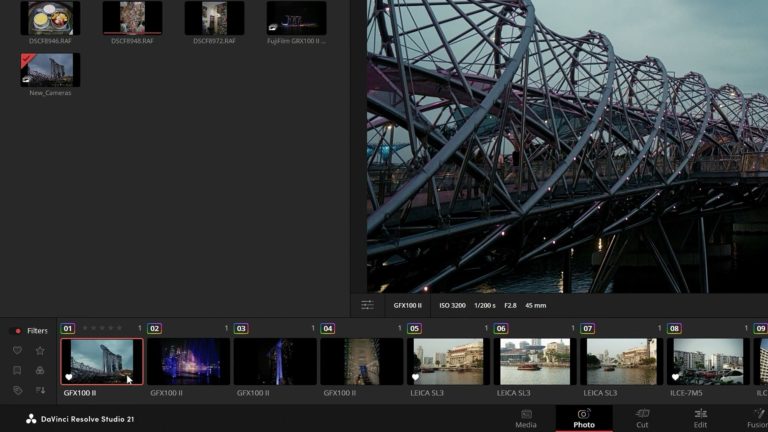Filter by keyword tag icon

pos(18,390)
